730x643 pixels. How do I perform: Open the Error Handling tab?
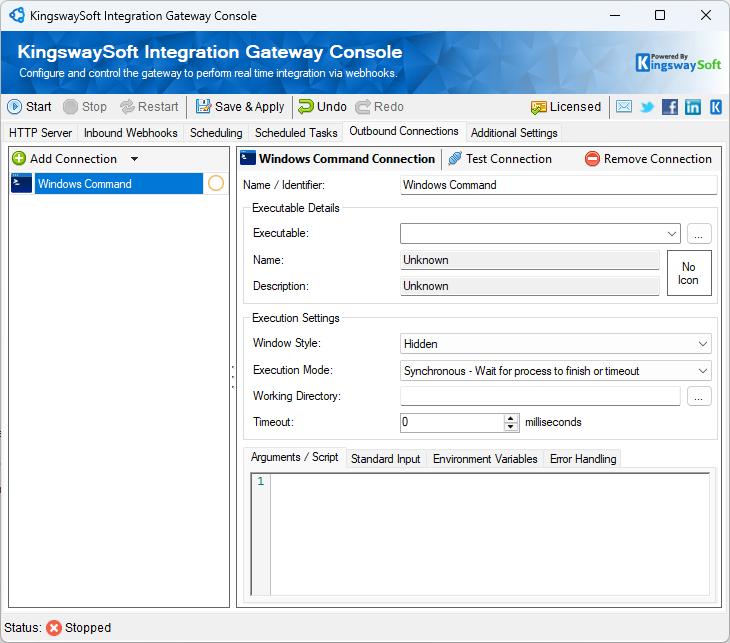click(x=583, y=459)
